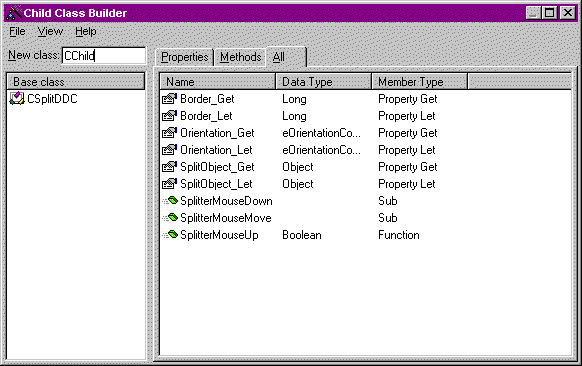Click the CSplitDDC base class icon

pyautogui.click(x=17, y=99)
